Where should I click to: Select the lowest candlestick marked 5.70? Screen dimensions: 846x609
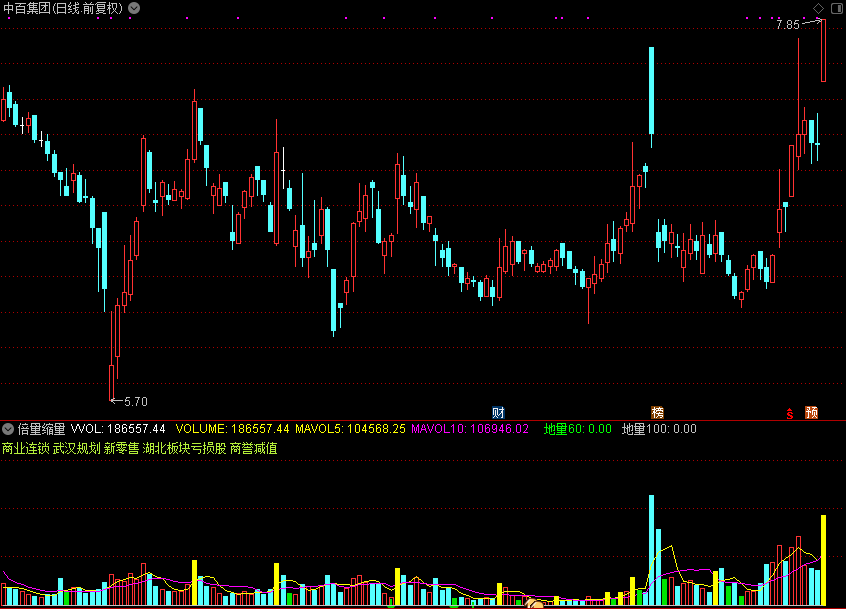pyautogui.click(x=112, y=356)
